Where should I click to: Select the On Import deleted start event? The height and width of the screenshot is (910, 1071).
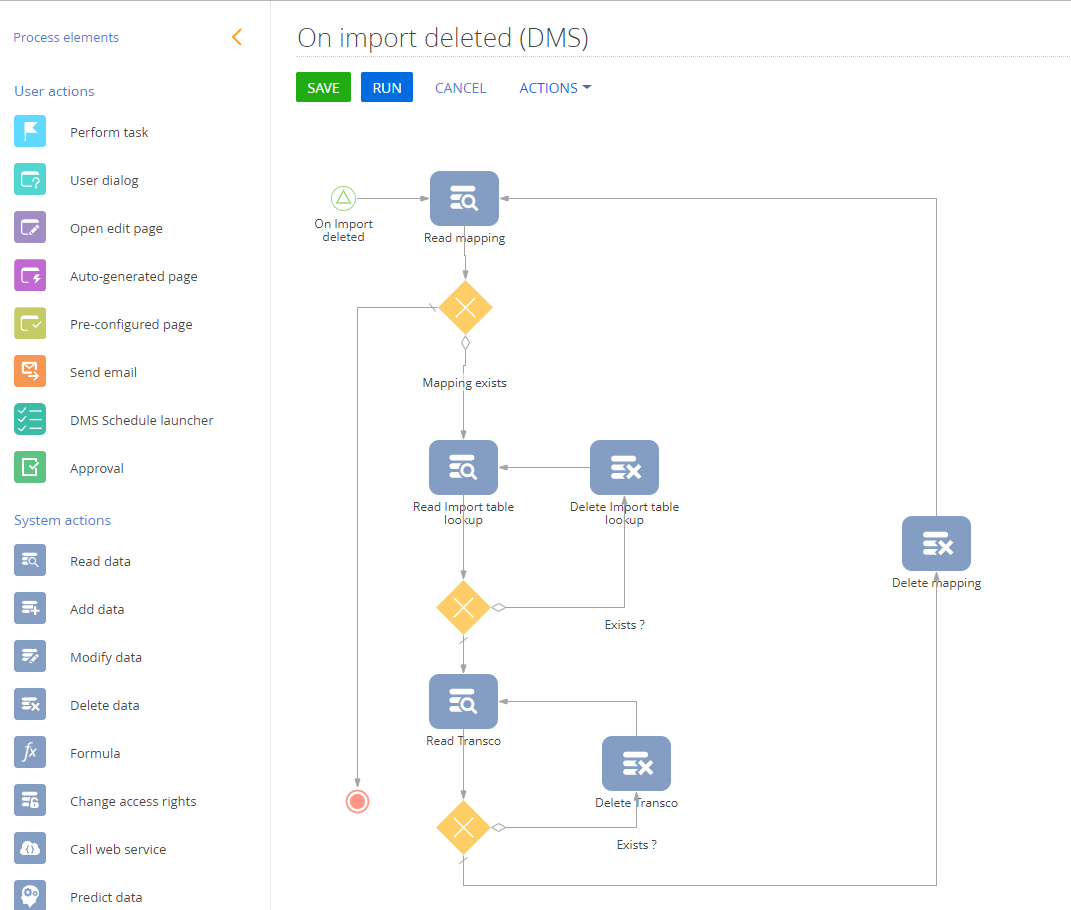[x=343, y=198]
